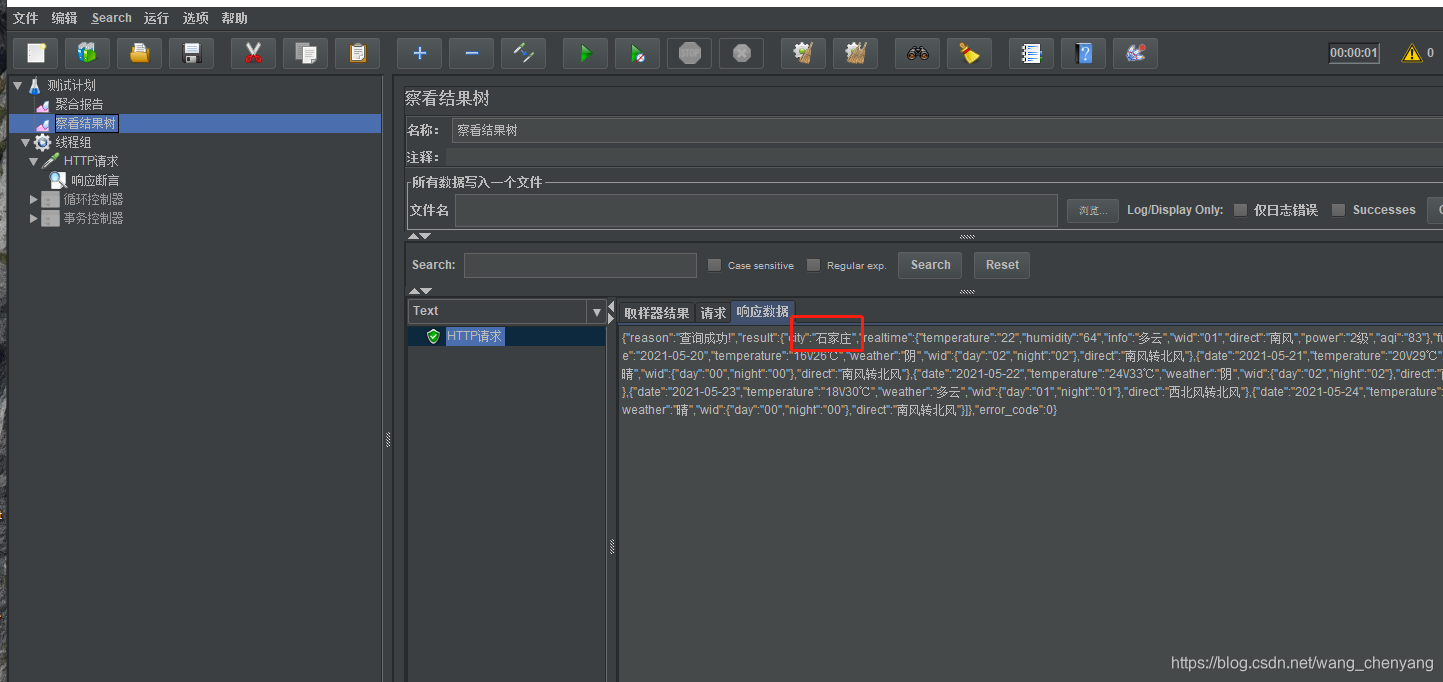Switch to the 取样器结果 tab
The width and height of the screenshot is (1443, 682).
coord(657,313)
